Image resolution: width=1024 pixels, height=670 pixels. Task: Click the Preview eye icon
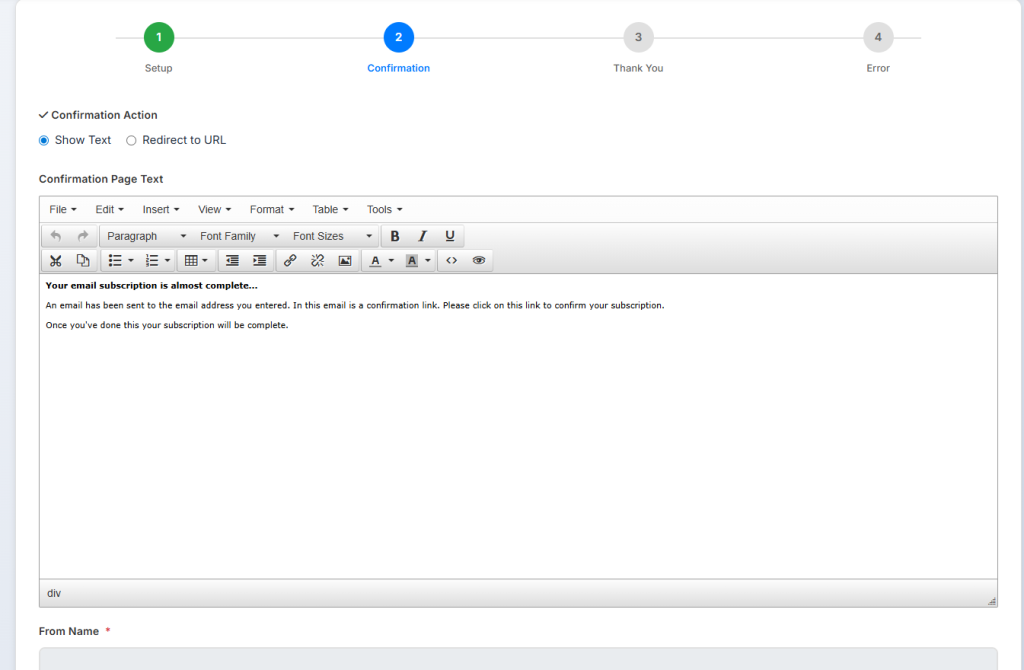point(479,261)
